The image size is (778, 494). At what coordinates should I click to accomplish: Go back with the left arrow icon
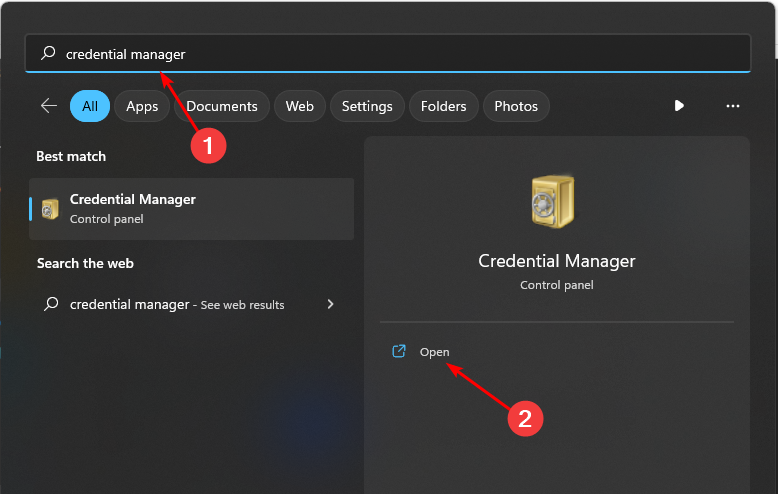coord(48,106)
